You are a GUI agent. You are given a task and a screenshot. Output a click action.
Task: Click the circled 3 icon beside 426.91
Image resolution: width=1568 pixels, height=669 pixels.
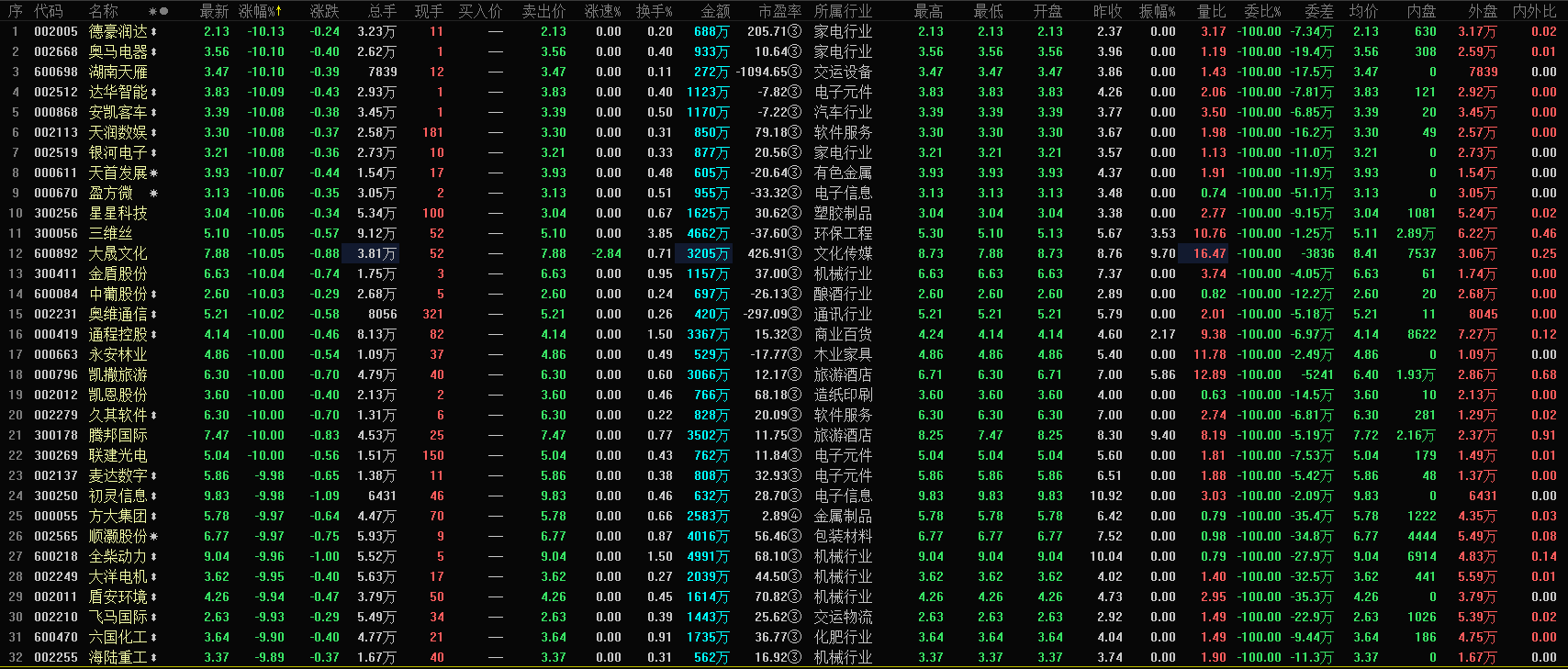(795, 253)
